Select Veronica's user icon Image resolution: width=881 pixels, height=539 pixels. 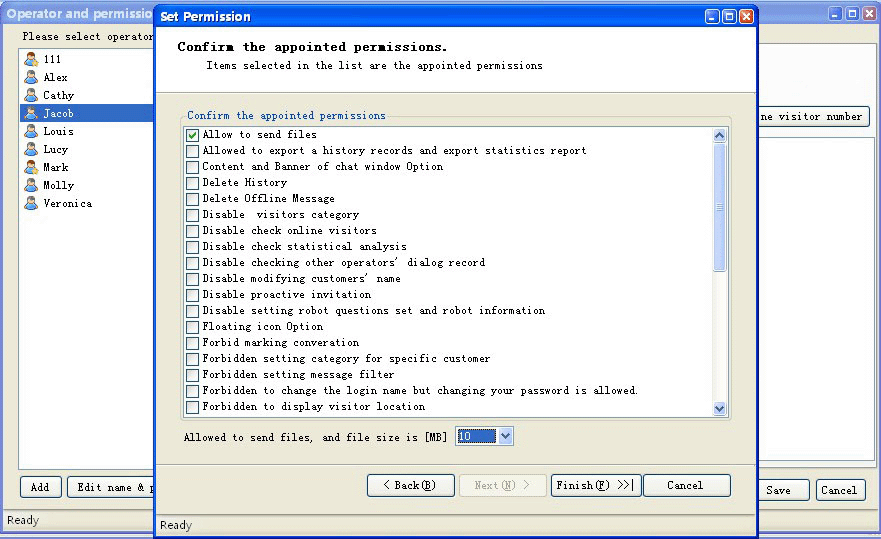tap(31, 203)
